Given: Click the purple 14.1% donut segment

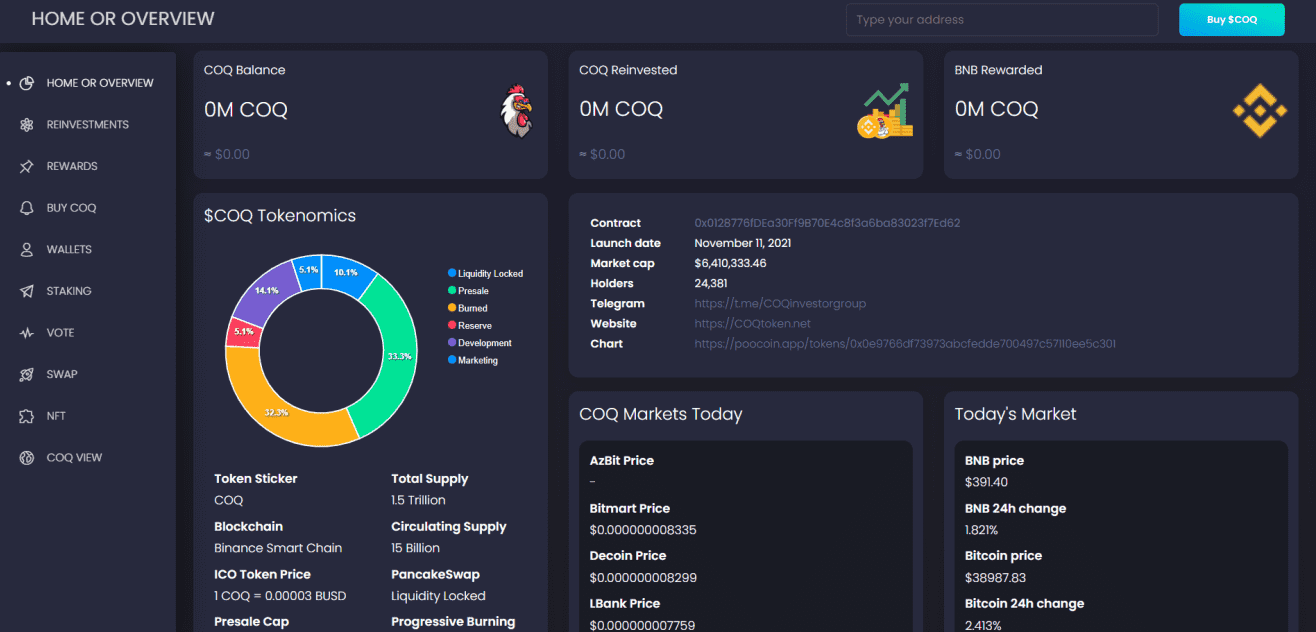Looking at the screenshot, I should point(265,292).
